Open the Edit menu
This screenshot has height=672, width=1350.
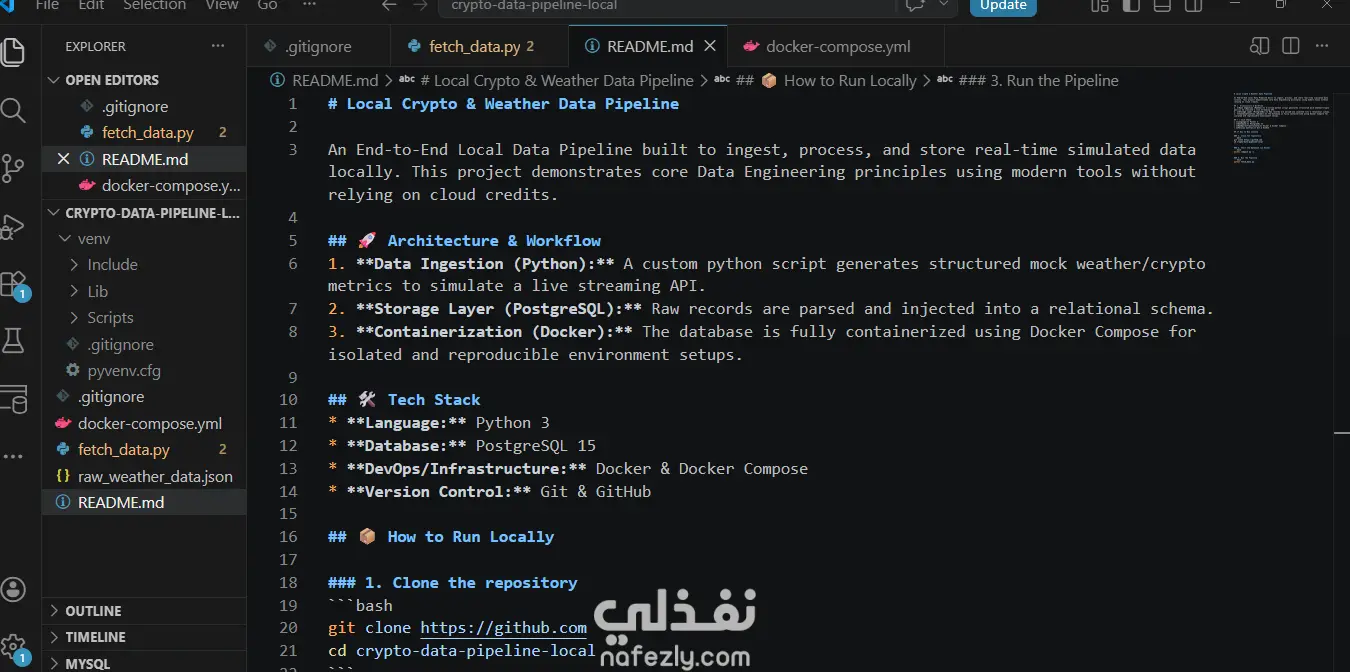[x=91, y=5]
